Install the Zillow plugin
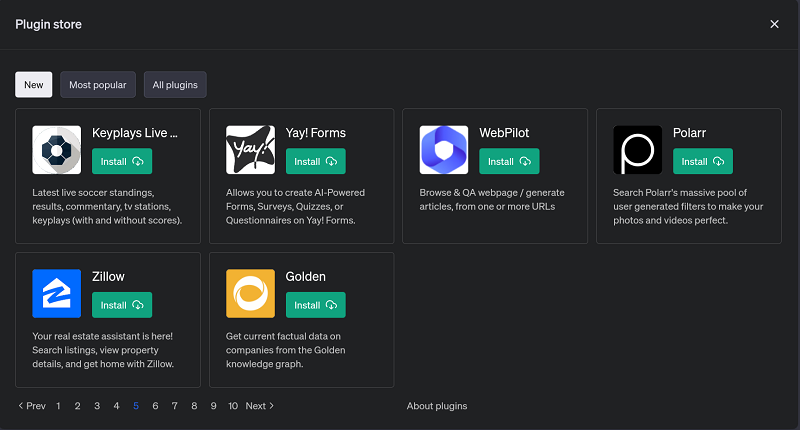800x430 pixels. 122,305
